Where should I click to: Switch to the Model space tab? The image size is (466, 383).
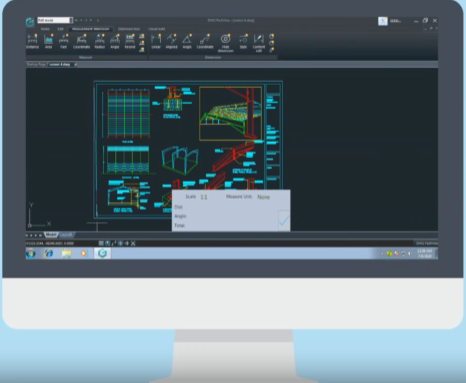click(x=51, y=235)
